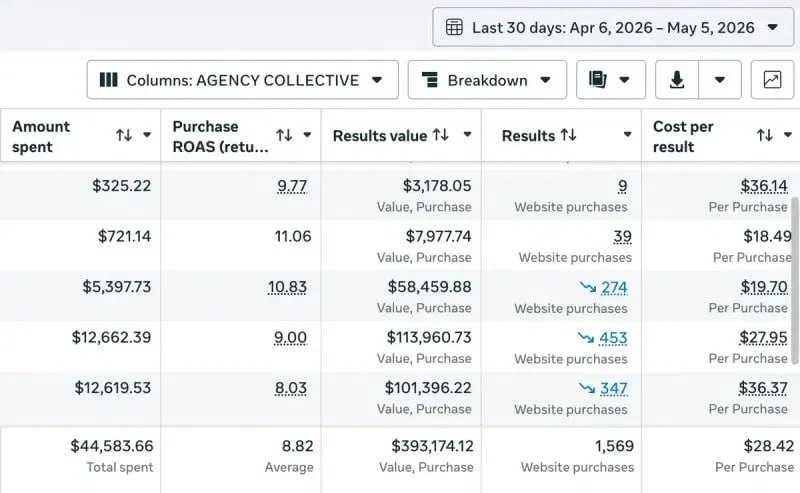
Task: Click the 10.83 ROAS value
Action: [287, 287]
